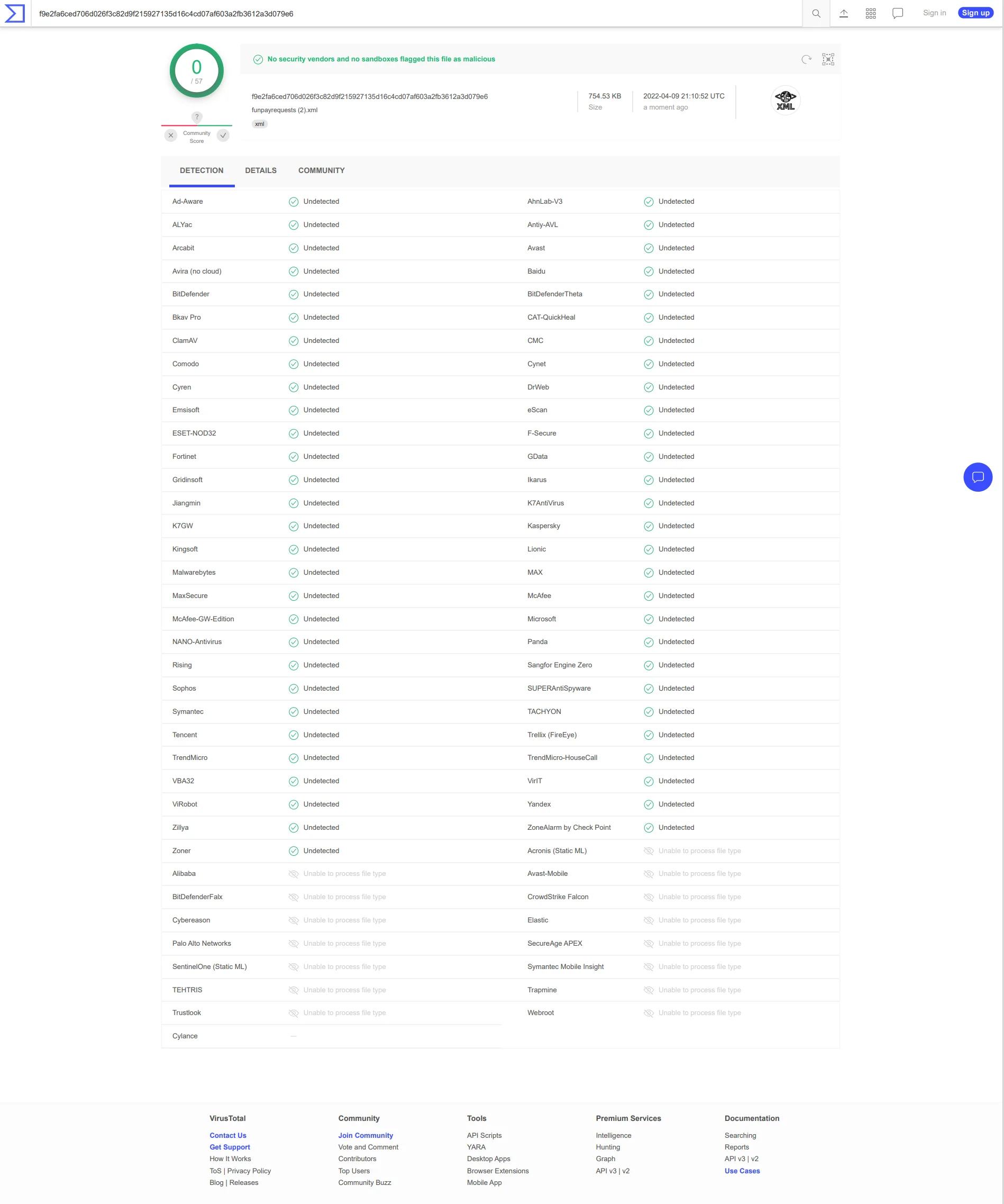
Task: Open the Community Buzz footer link
Action: 364,1182
